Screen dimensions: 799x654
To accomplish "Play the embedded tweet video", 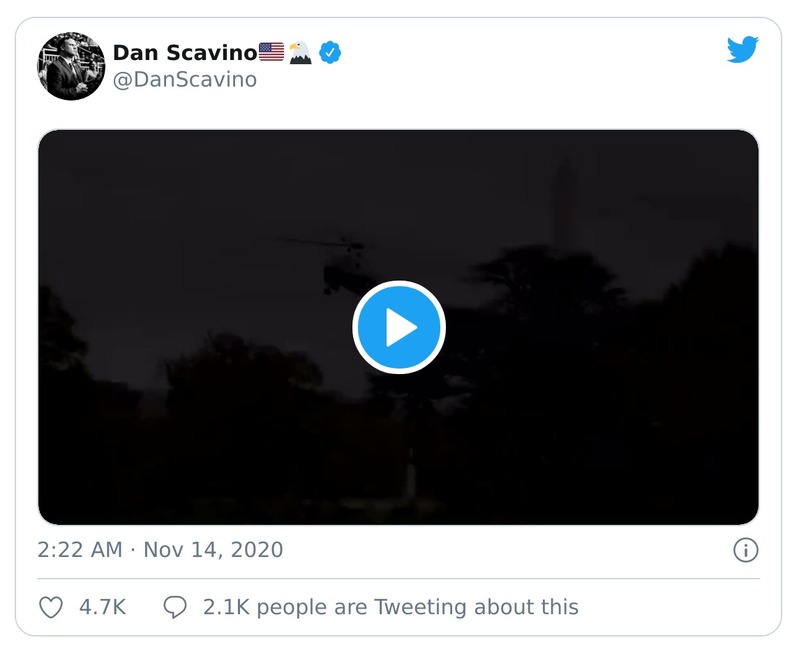I will (398, 327).
